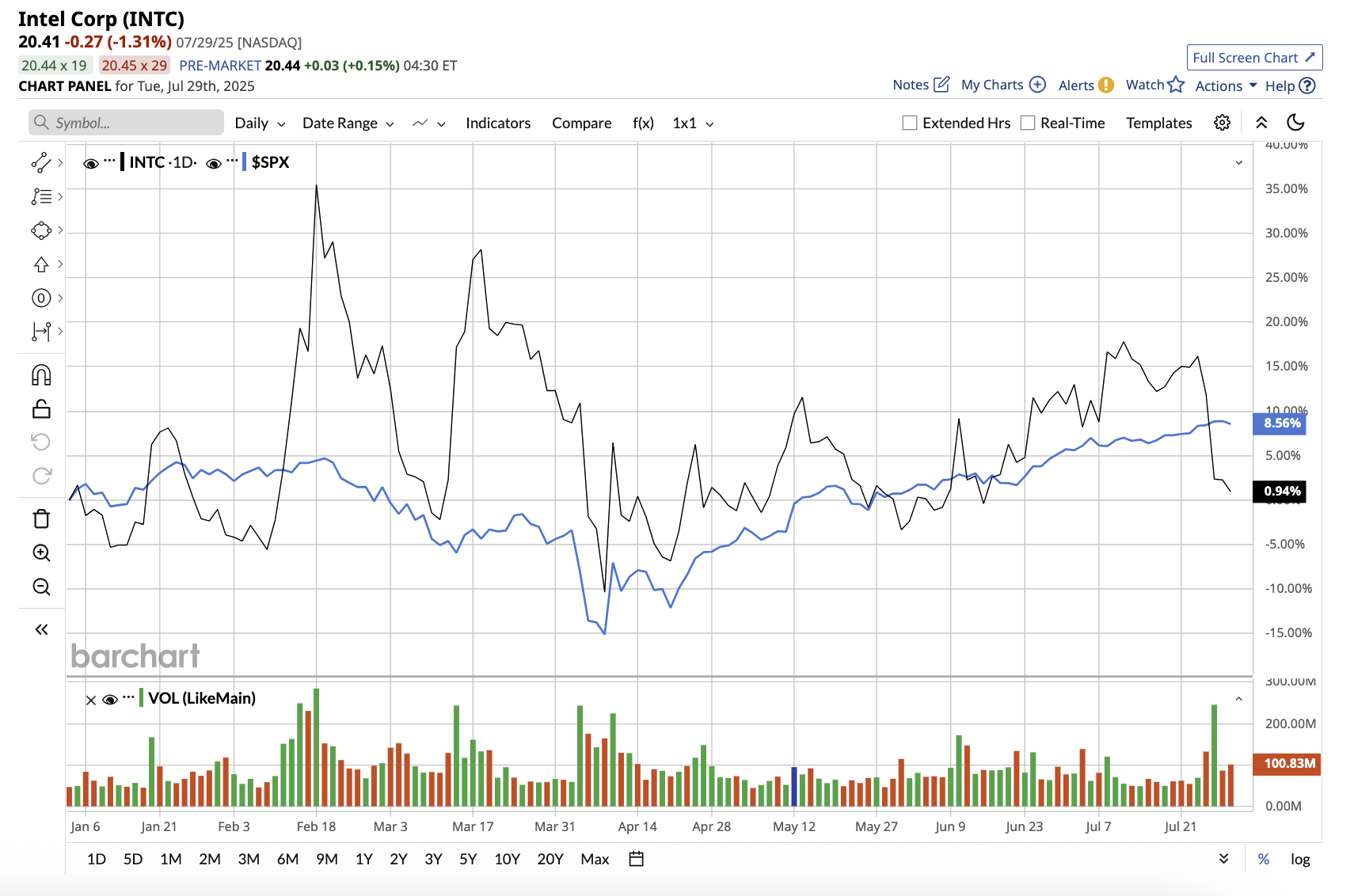Toggle the magnet snap mode
The width and height of the screenshot is (1354, 896).
tap(41, 374)
